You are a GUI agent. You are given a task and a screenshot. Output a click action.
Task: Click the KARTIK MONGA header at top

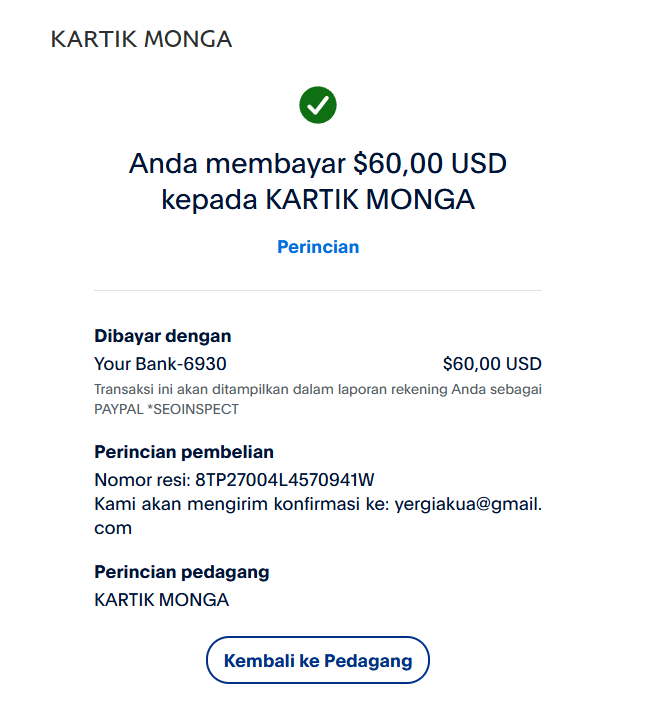[x=141, y=40]
